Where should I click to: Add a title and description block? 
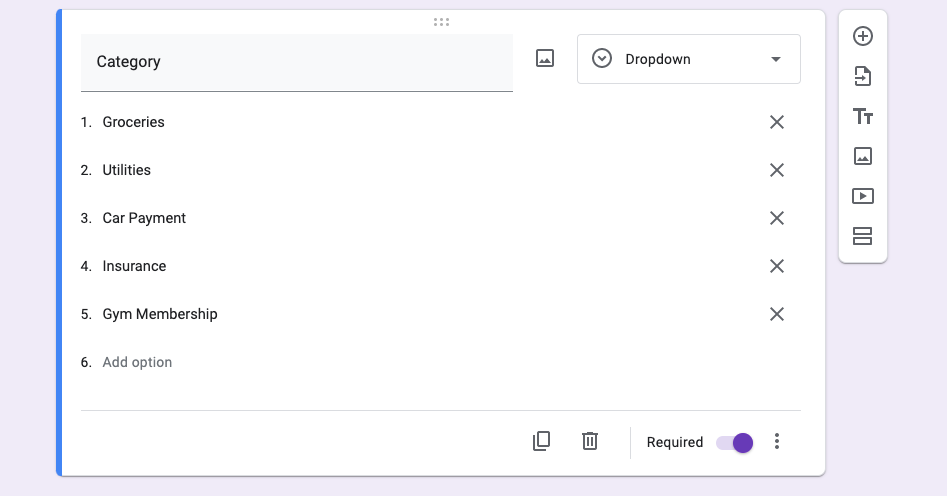tap(863, 116)
